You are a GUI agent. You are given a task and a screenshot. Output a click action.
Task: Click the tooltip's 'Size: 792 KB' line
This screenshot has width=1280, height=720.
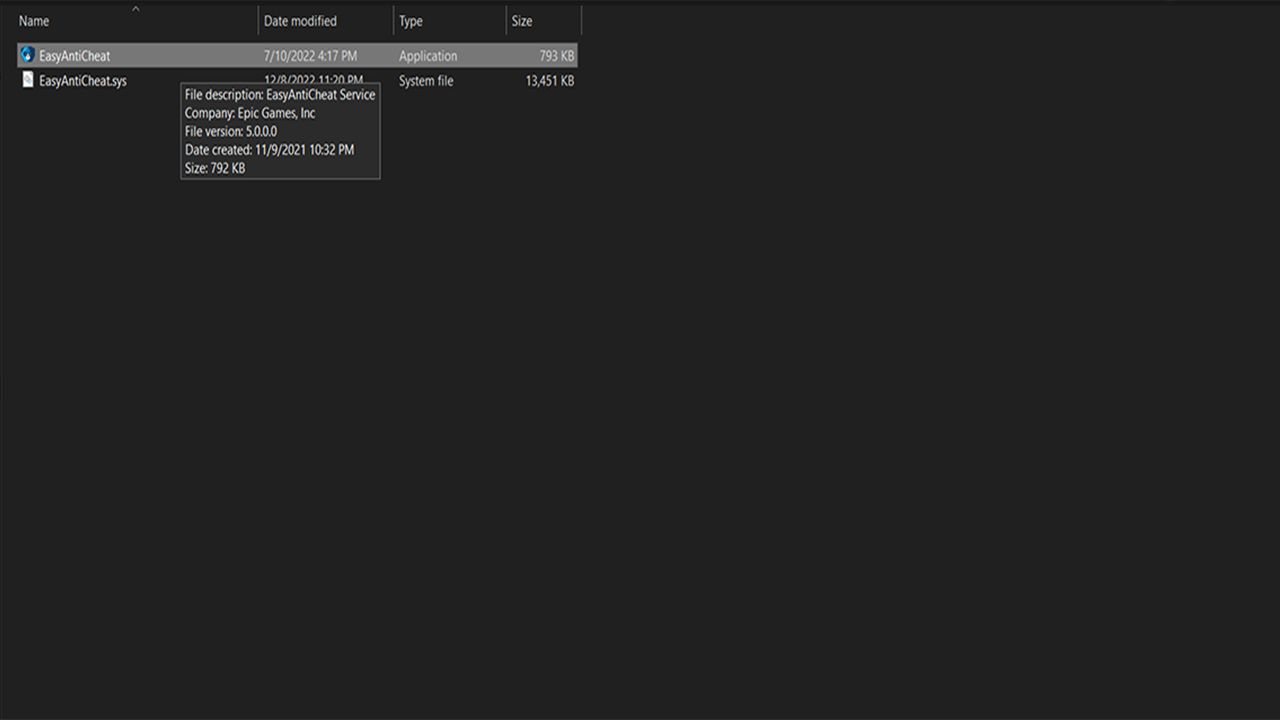(x=215, y=168)
